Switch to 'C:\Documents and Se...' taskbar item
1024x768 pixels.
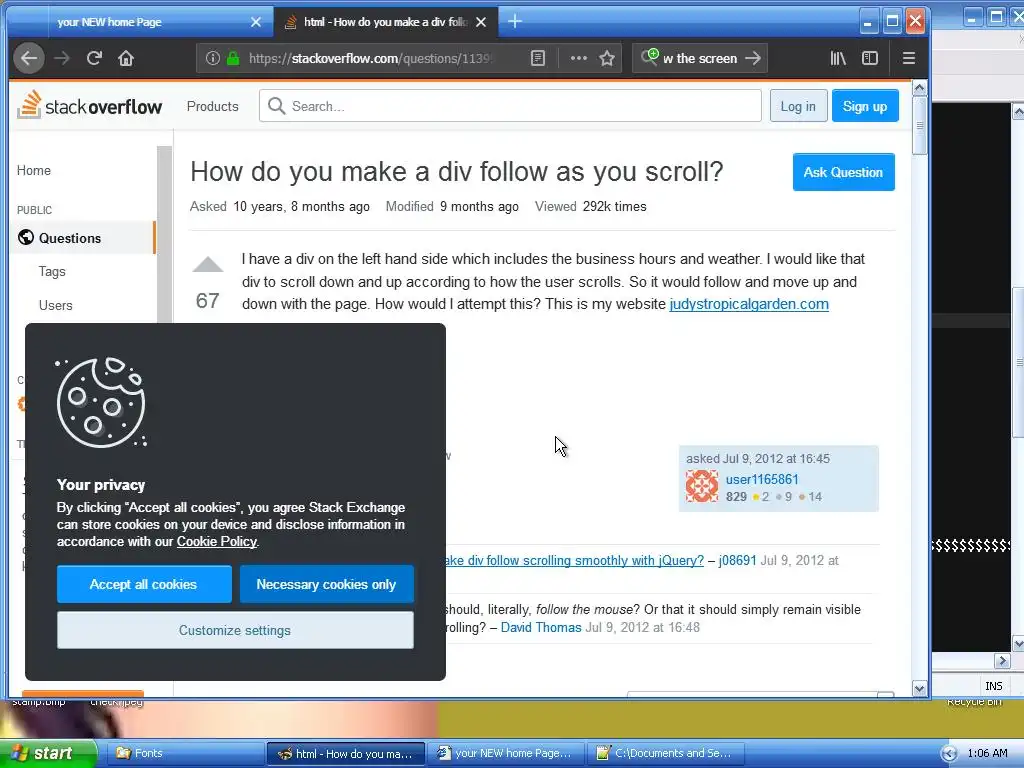click(x=665, y=753)
